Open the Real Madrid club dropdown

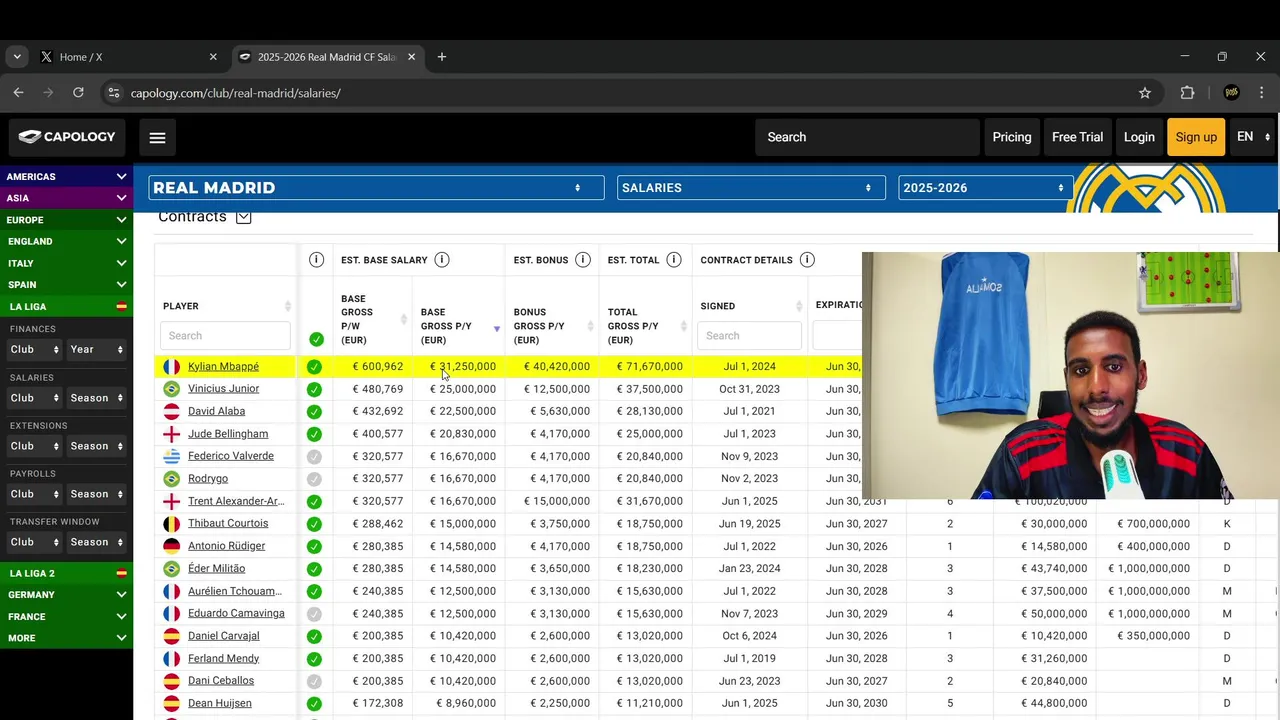[376, 188]
